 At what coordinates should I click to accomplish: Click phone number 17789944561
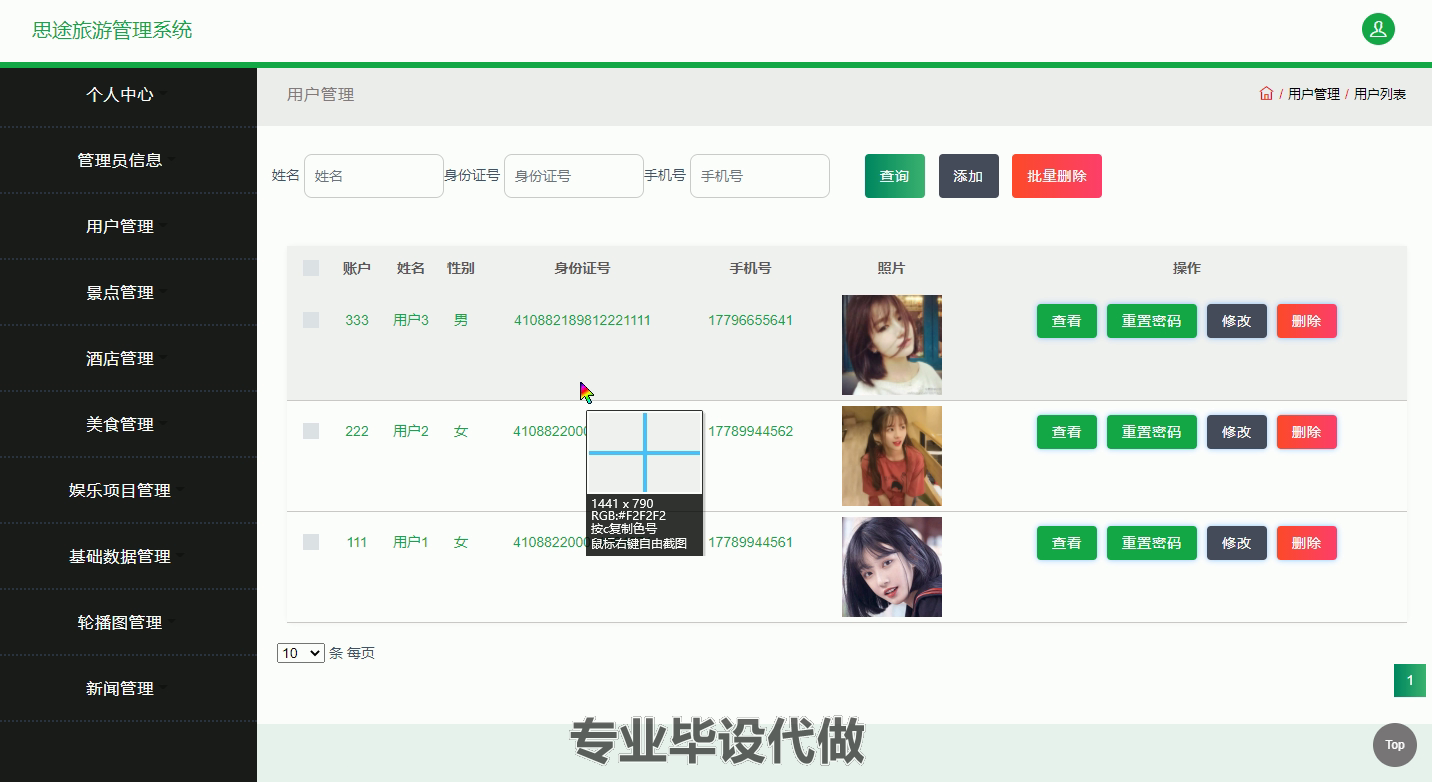pos(750,542)
